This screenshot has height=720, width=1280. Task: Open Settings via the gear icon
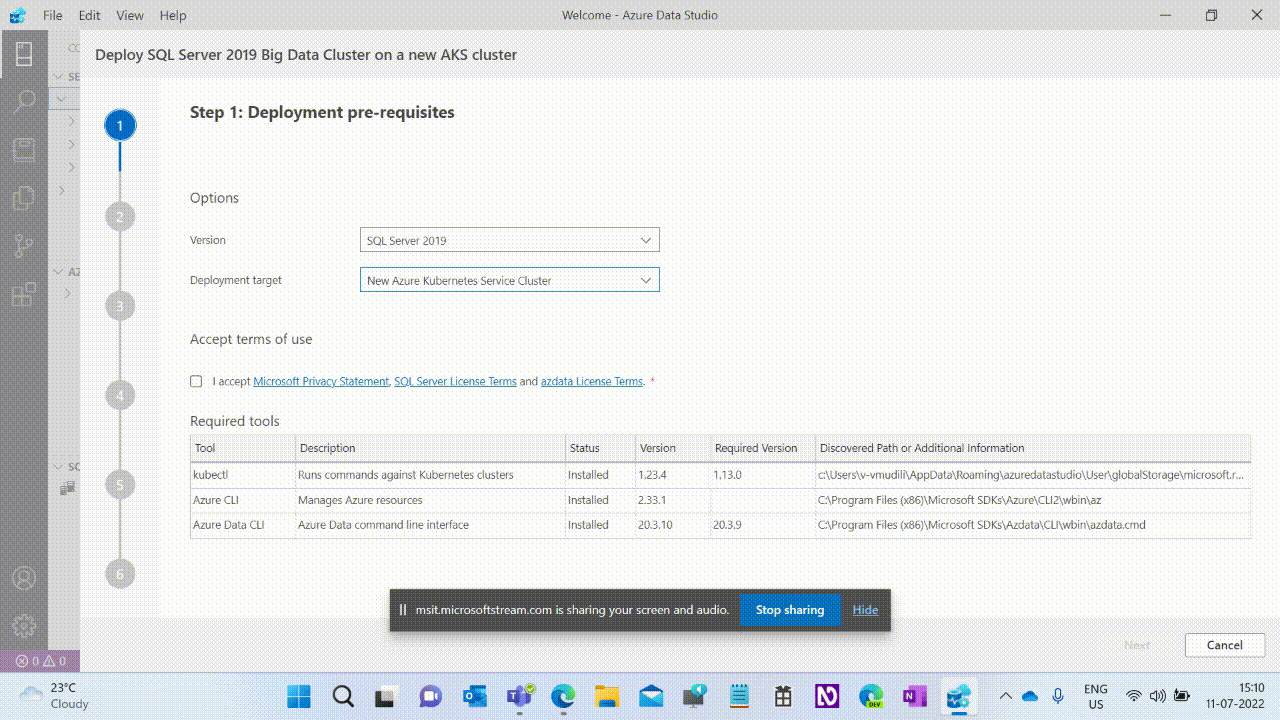(24, 625)
